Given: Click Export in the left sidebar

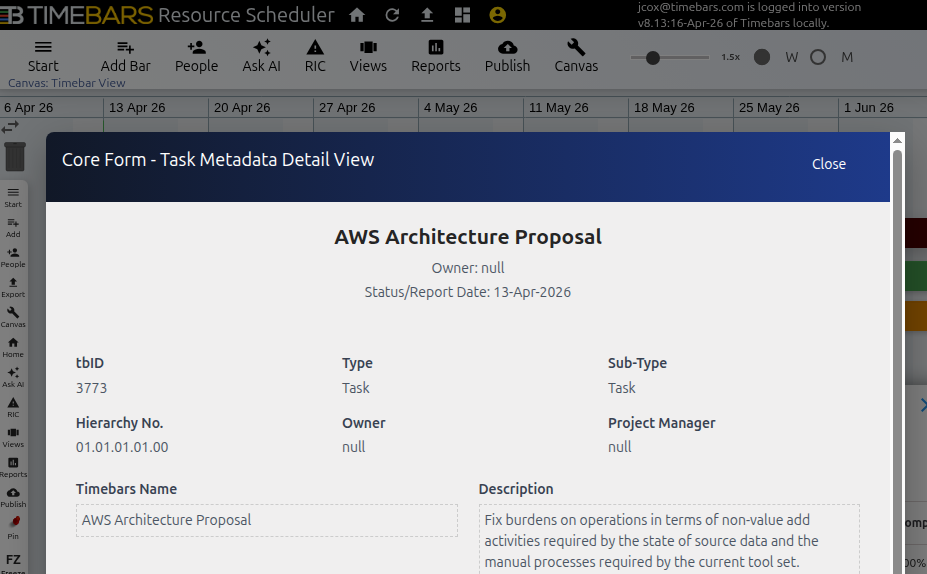Looking at the screenshot, I should pyautogui.click(x=13, y=288).
